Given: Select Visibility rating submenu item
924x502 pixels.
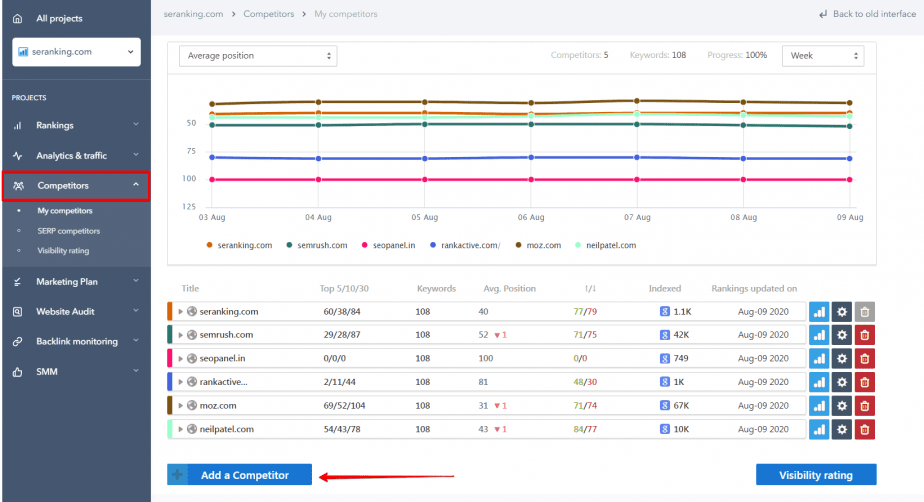Looking at the screenshot, I should tap(63, 251).
